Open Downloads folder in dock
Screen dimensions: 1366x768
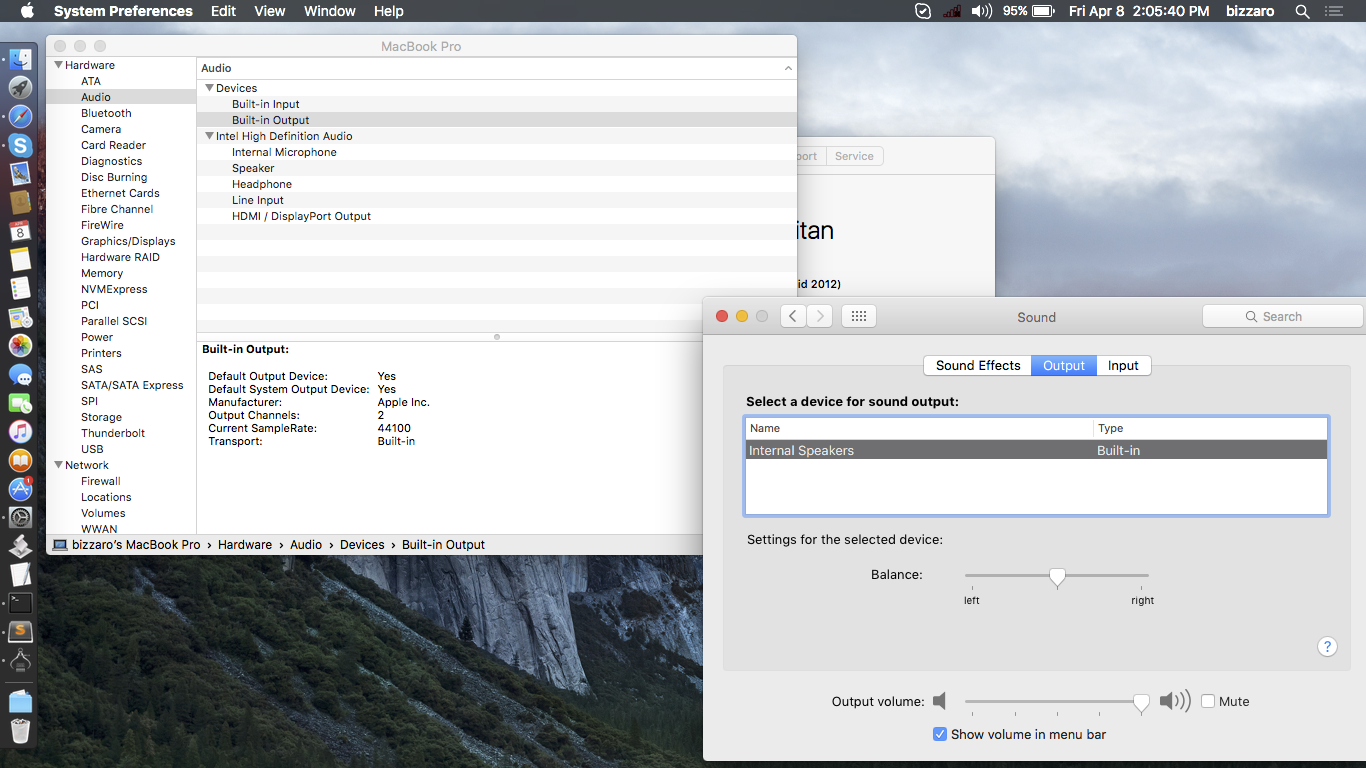pyautogui.click(x=20, y=701)
